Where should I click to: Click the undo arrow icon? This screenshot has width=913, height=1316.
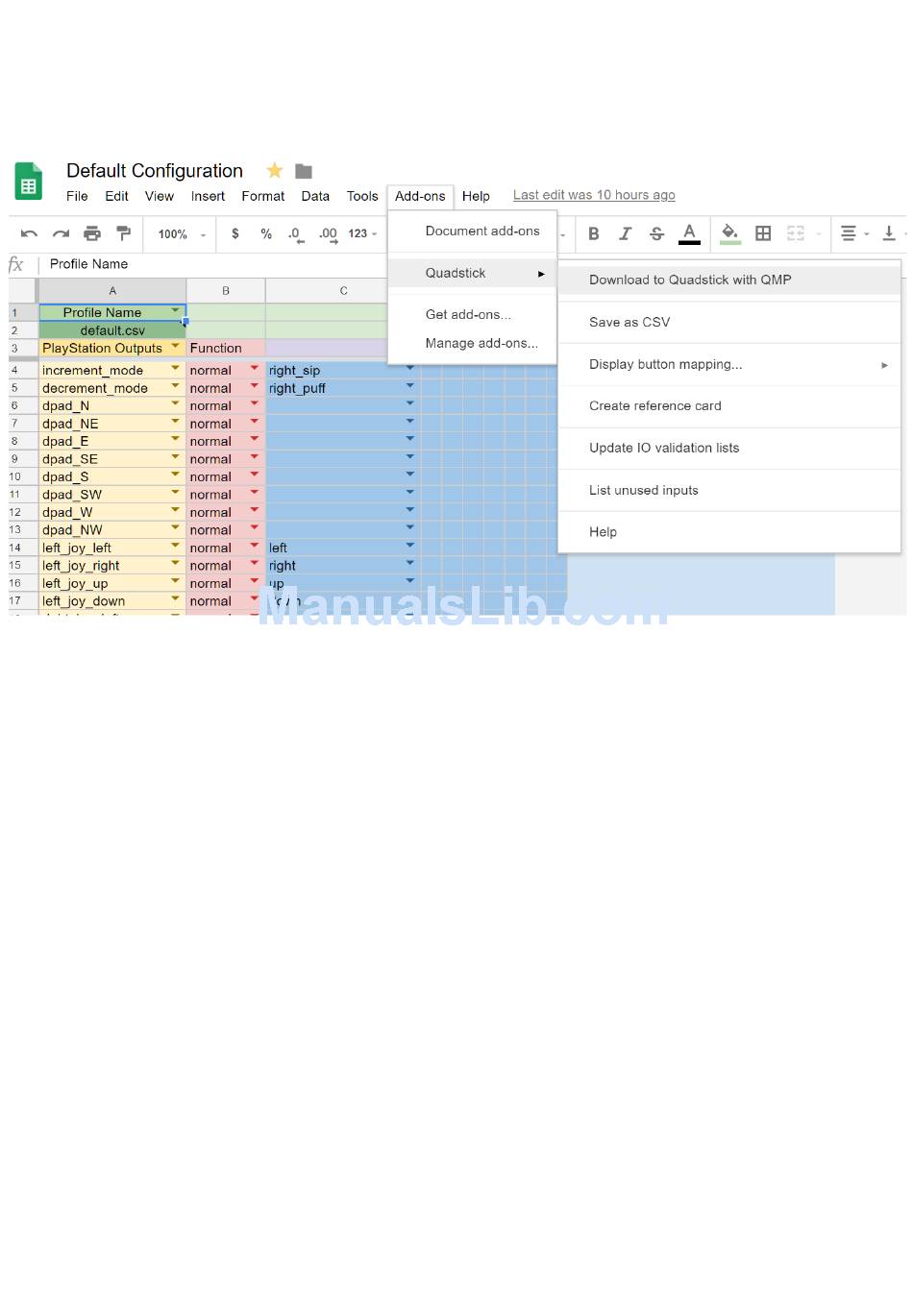[29, 233]
